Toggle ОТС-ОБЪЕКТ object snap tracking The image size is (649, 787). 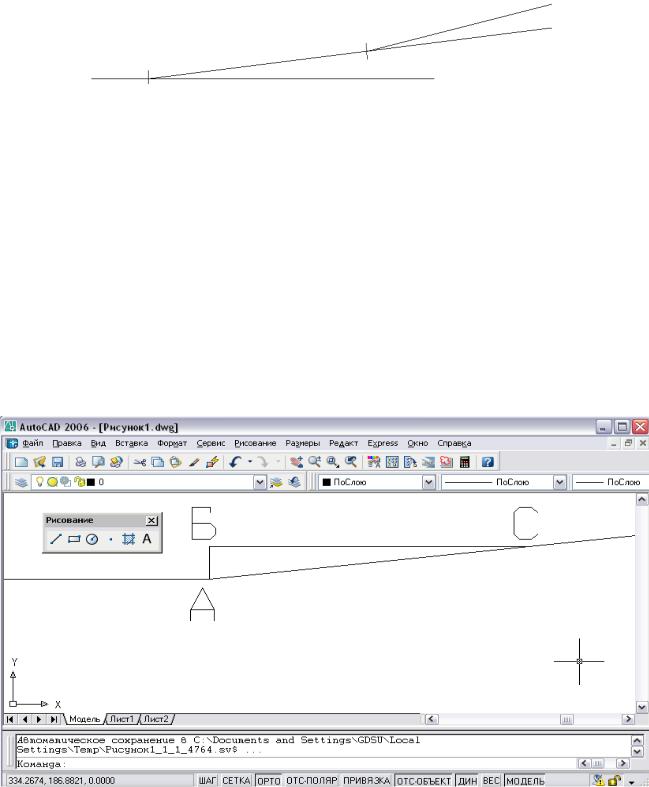click(424, 780)
